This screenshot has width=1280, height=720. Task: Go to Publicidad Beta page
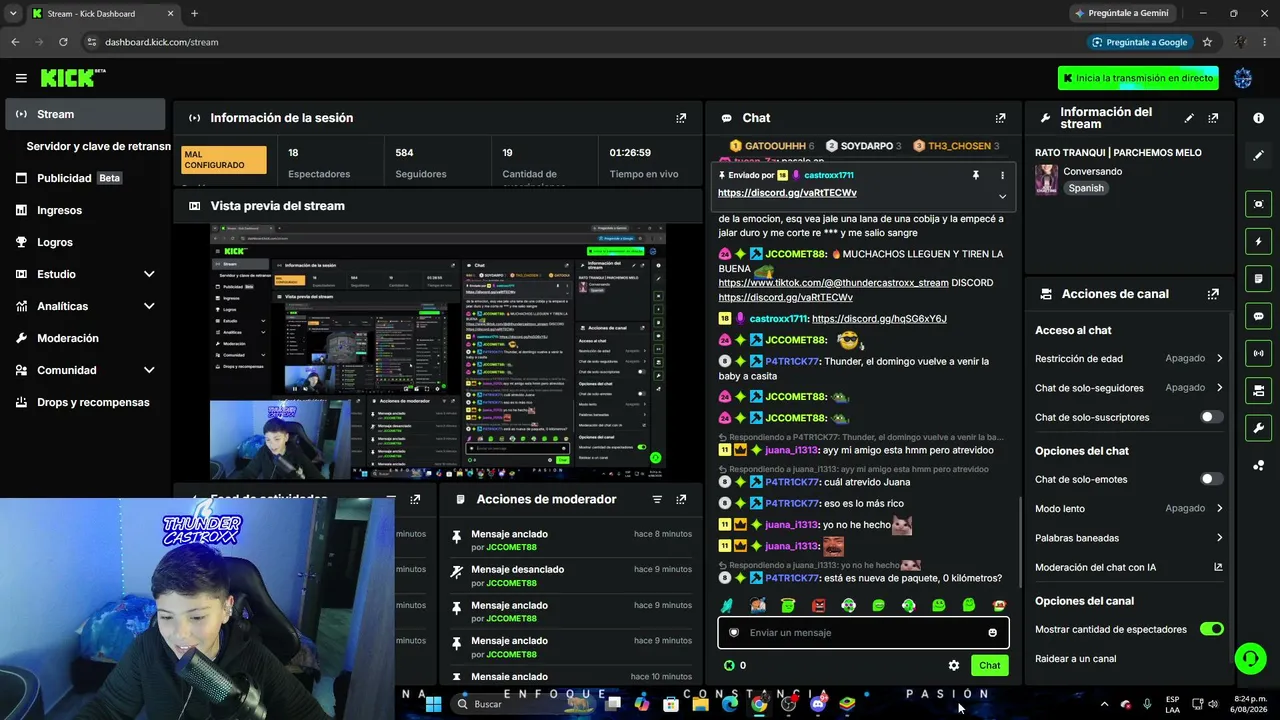click(85, 178)
